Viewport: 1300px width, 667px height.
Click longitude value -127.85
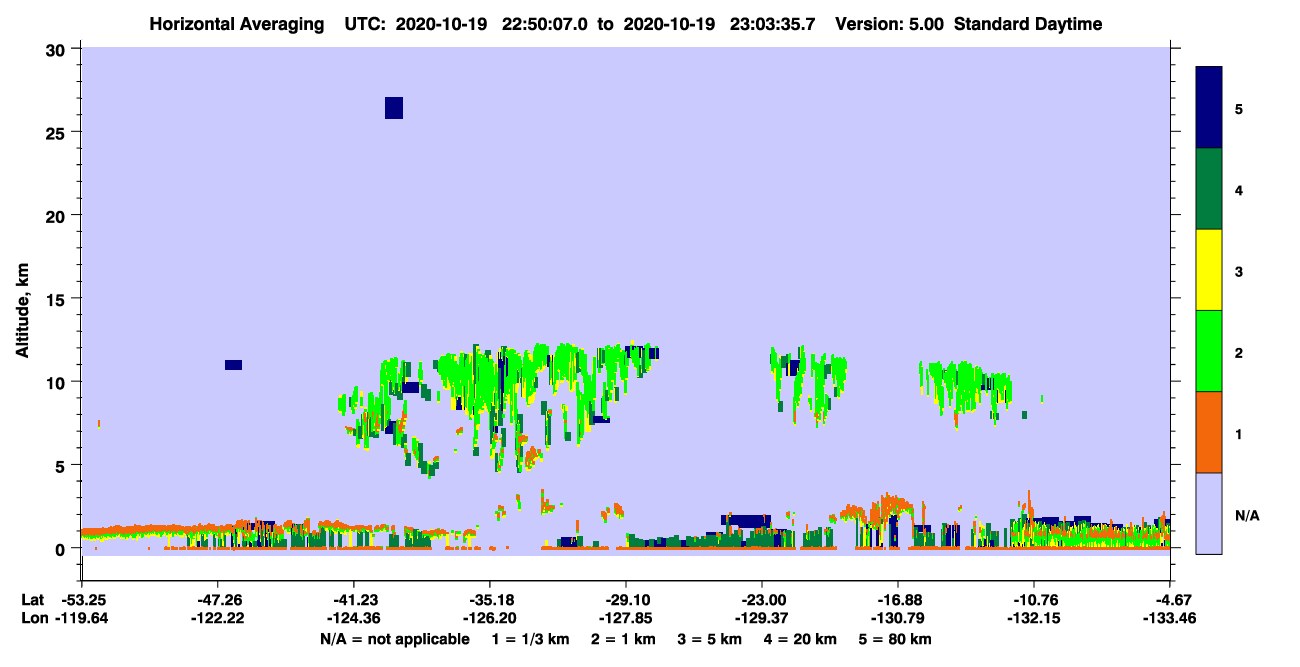pyautogui.click(x=626, y=619)
